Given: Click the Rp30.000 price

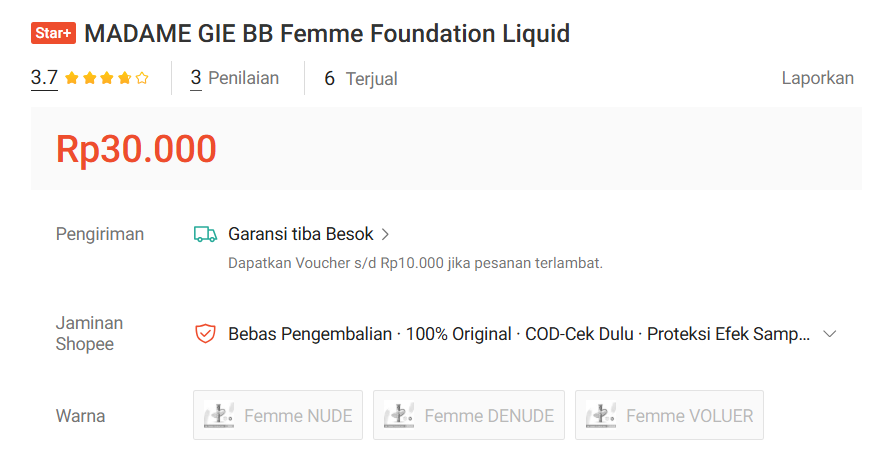Looking at the screenshot, I should [136, 149].
